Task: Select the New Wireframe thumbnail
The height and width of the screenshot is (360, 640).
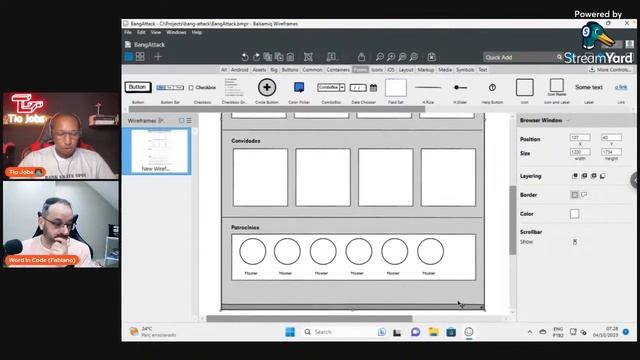Action: click(x=160, y=151)
